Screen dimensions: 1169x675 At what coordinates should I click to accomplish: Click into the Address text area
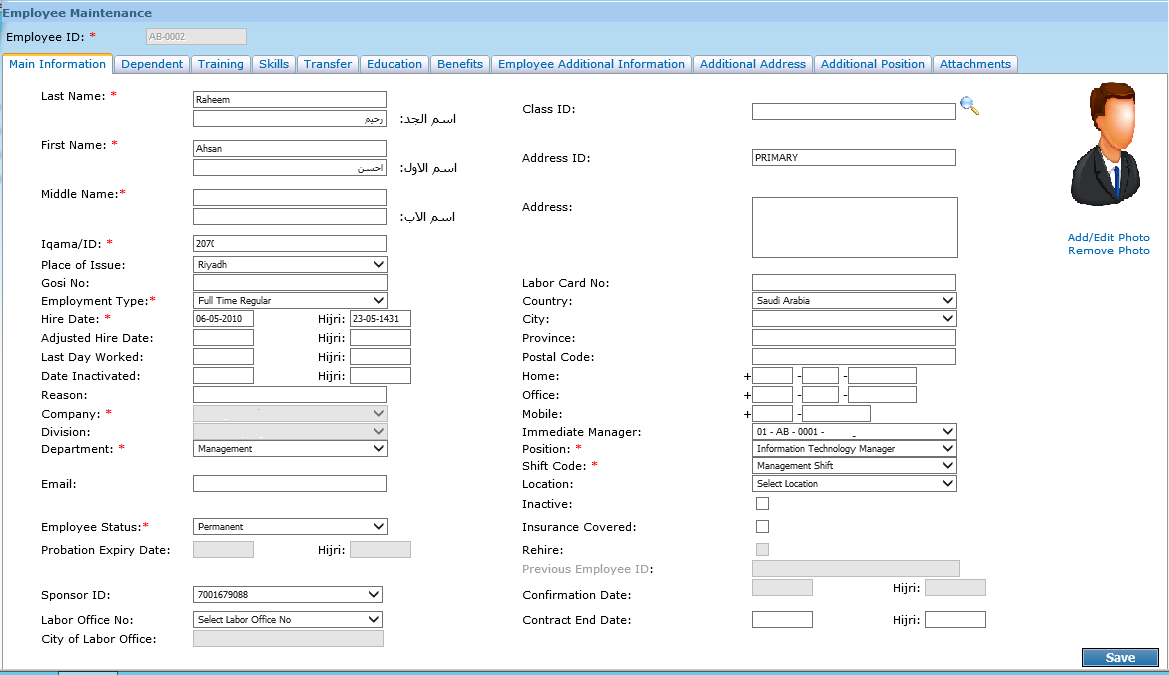pyautogui.click(x=854, y=227)
